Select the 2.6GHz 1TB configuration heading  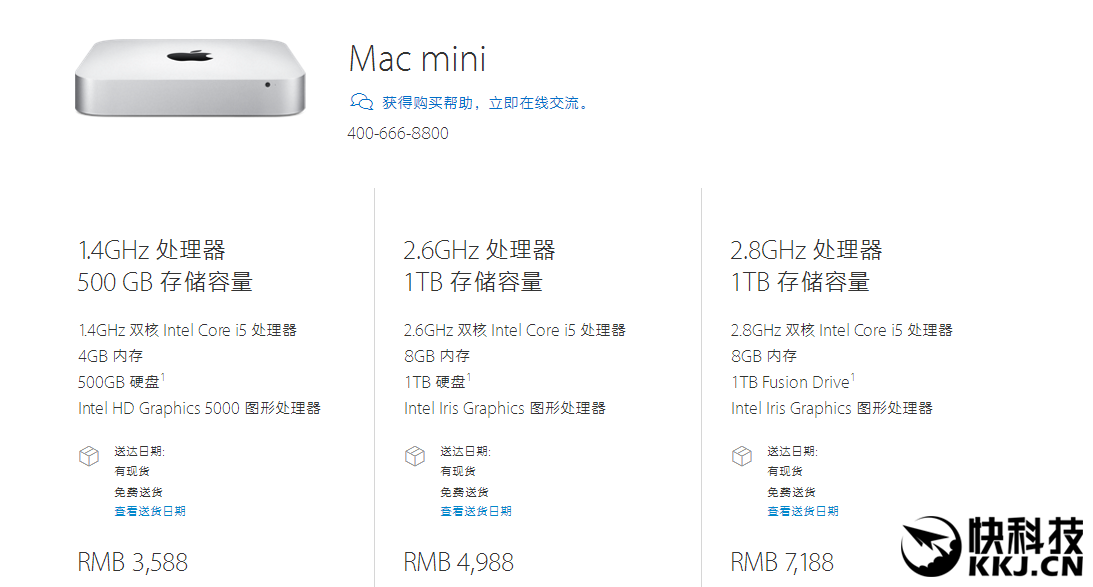pyautogui.click(x=479, y=266)
